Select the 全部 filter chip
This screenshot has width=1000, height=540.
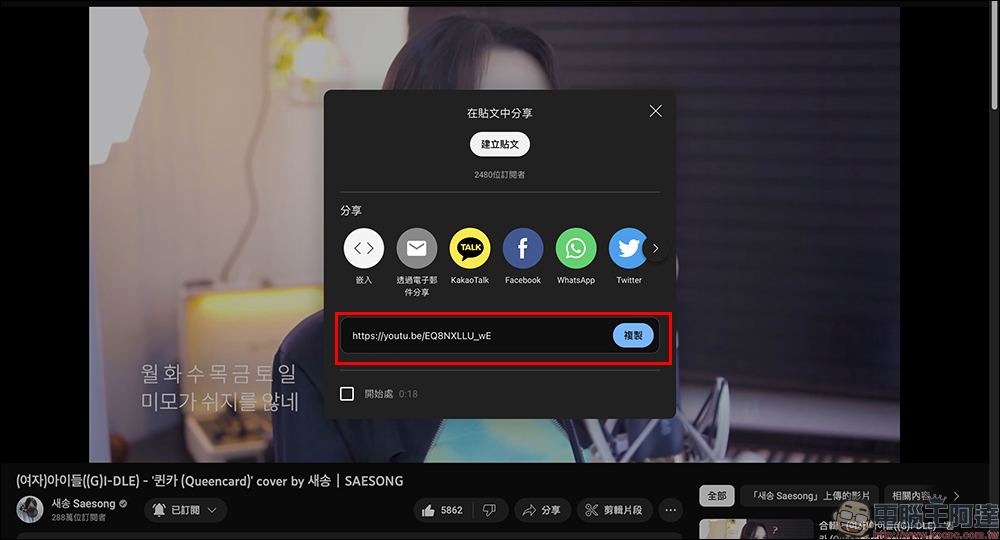[x=717, y=495]
